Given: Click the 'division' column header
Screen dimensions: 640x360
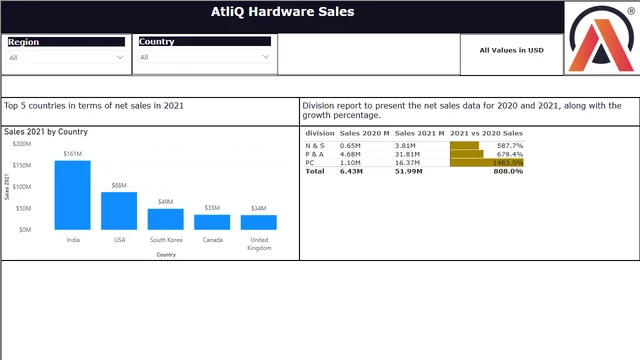Looking at the screenshot, I should (320, 133).
